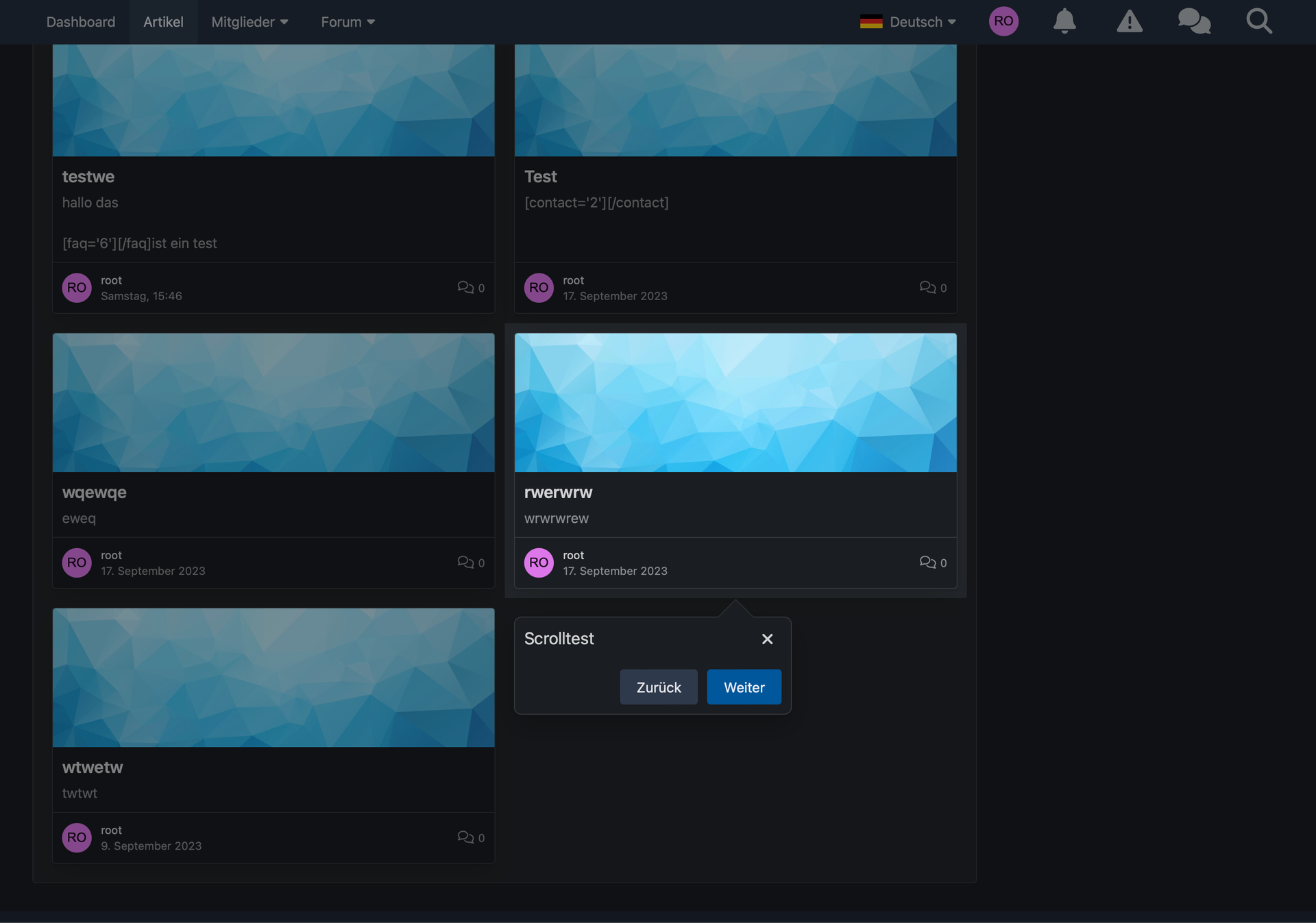Click root avatar on wqewqe article
This screenshot has height=923, width=1316.
coord(77,563)
